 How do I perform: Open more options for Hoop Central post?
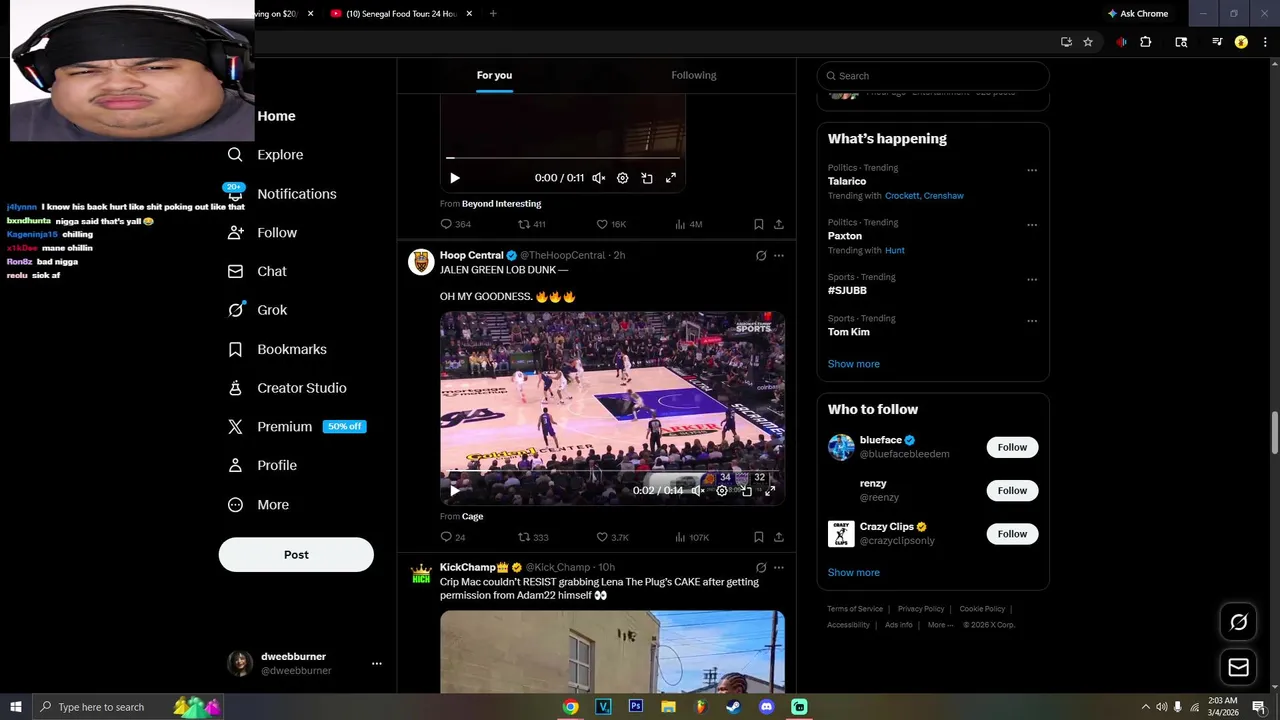(x=779, y=256)
